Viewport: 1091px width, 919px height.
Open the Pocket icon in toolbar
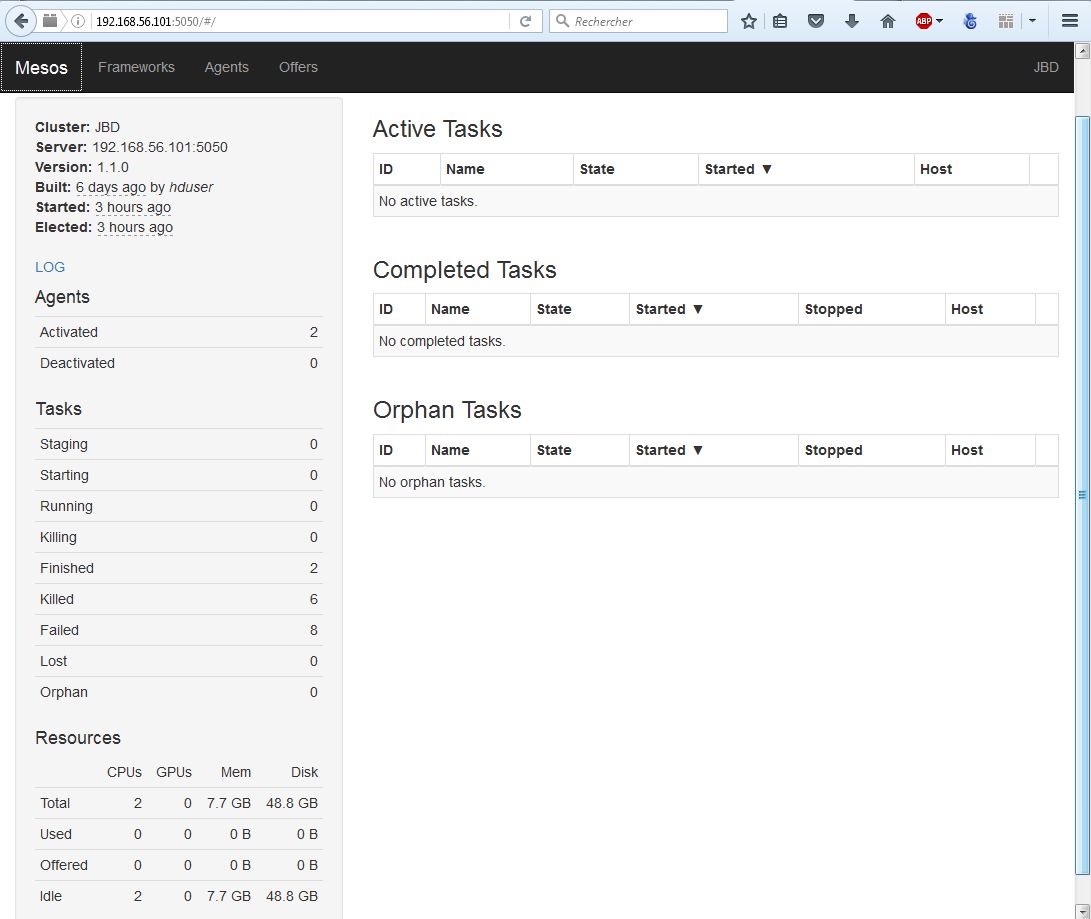point(816,21)
